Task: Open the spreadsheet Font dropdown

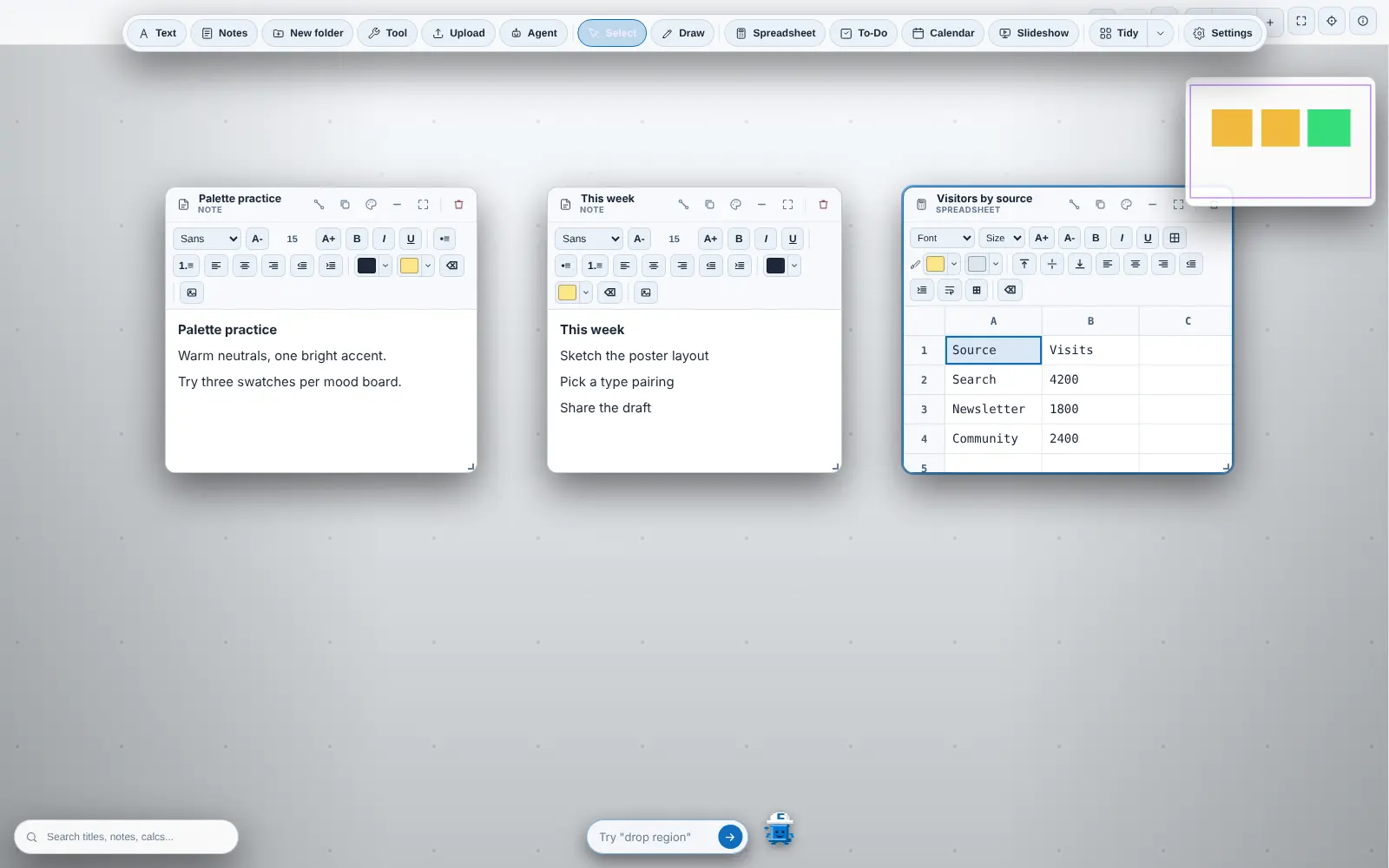Action: tap(942, 238)
